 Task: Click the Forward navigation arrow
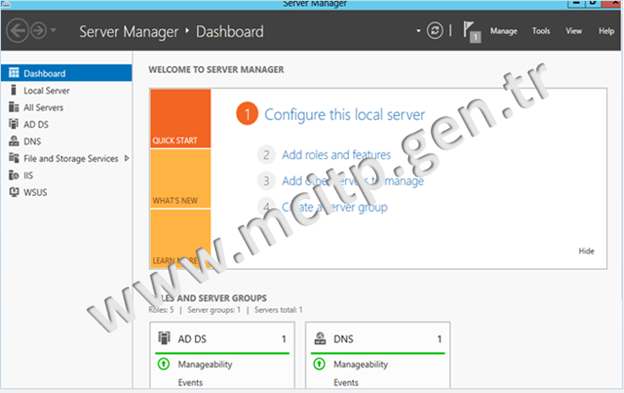(x=39, y=31)
